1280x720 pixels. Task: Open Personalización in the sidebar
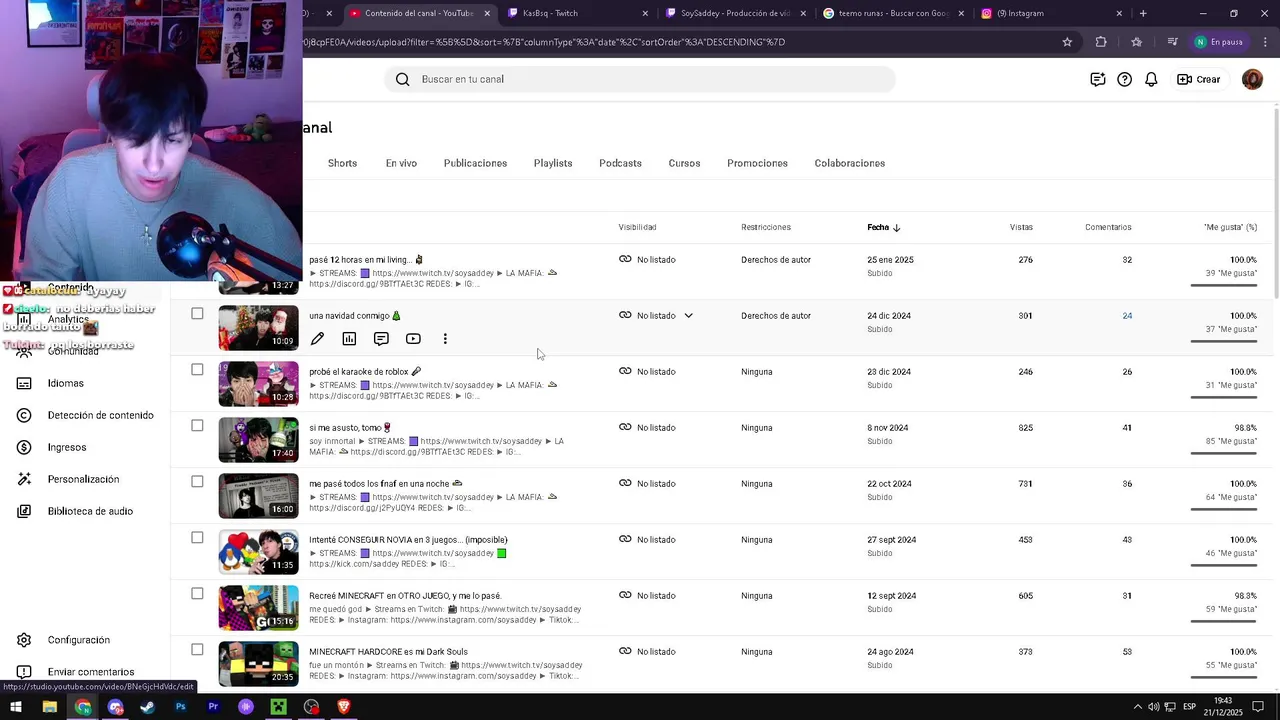pyautogui.click(x=83, y=479)
